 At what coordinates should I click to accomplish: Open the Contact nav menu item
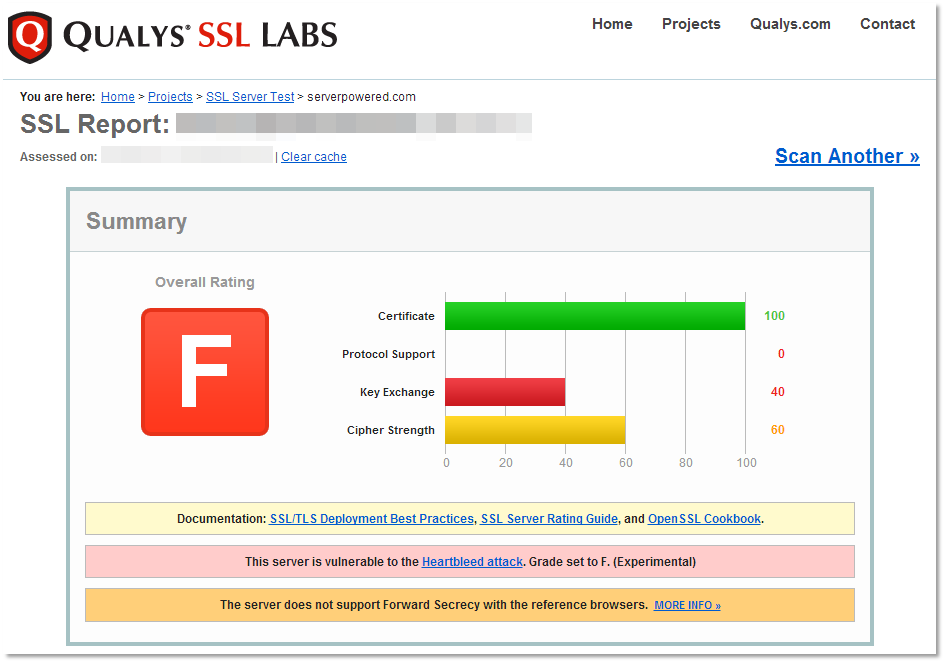(x=887, y=24)
